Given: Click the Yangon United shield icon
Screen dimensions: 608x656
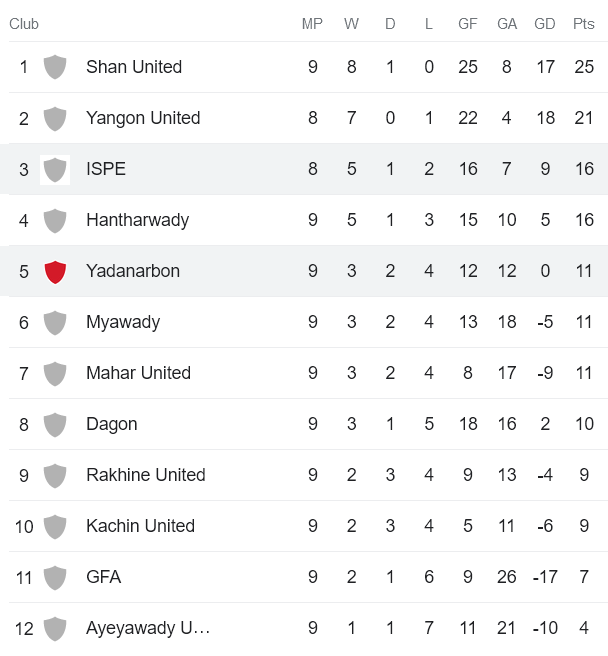Looking at the screenshot, I should (x=55, y=118).
